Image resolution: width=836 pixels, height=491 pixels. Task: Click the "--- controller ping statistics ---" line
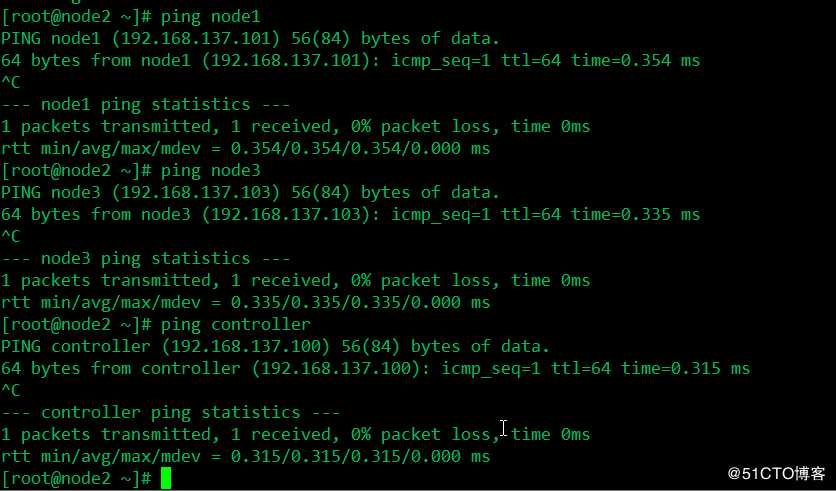[x=171, y=413]
